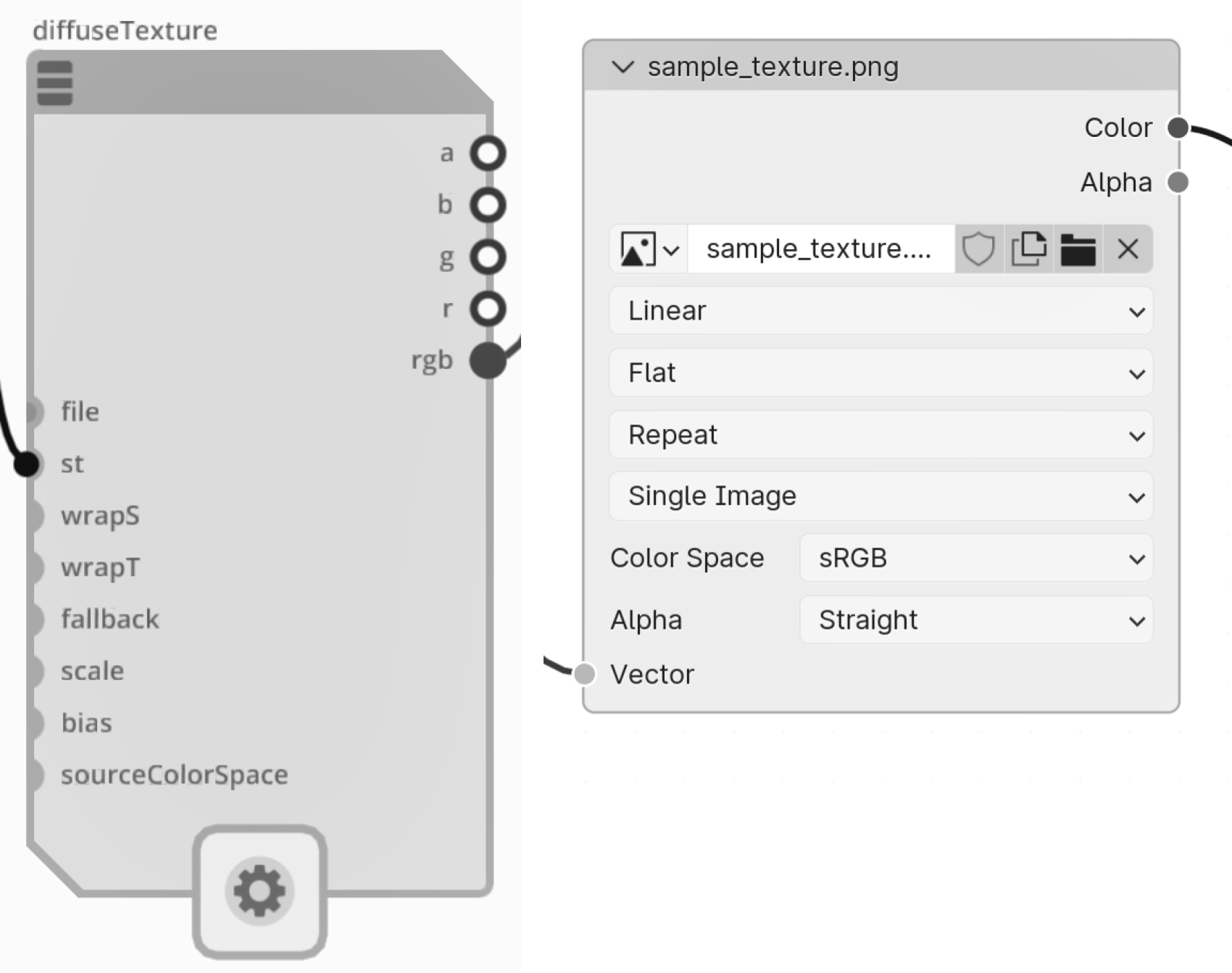Open the Linear interpolation dropdown
Image resolution: width=1232 pixels, height=973 pixels.
tap(881, 311)
